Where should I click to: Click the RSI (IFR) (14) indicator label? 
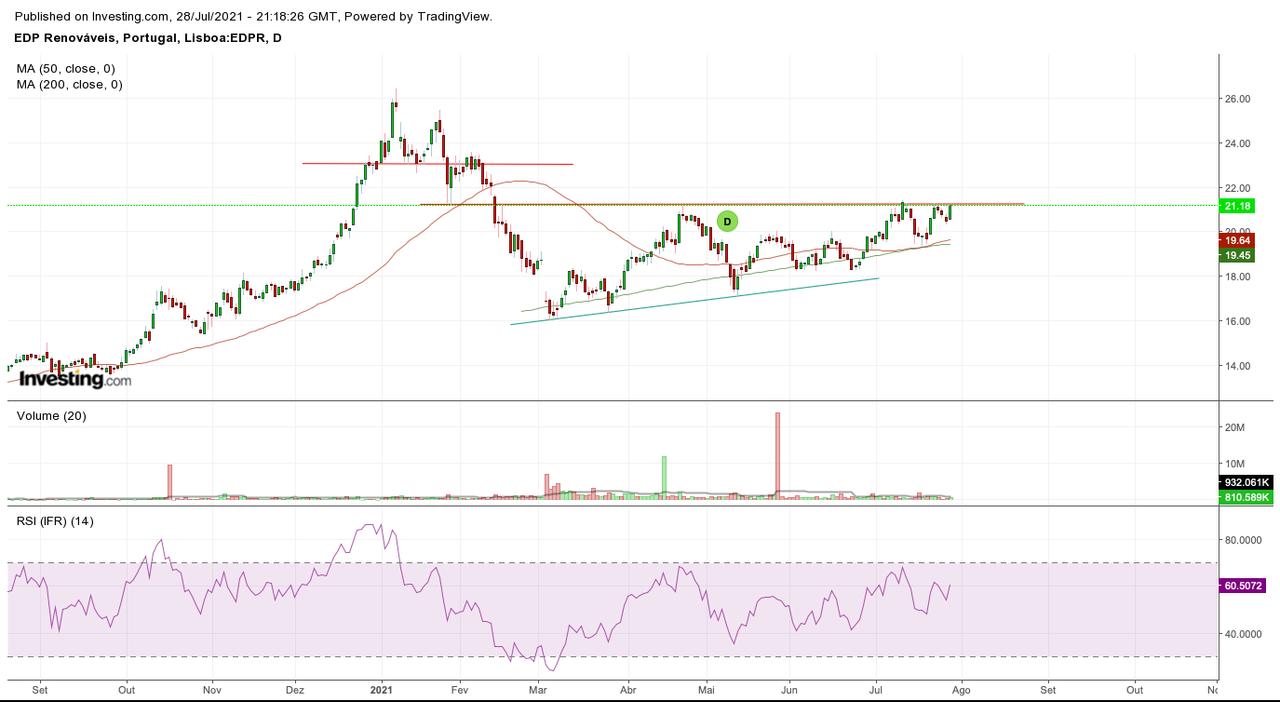click(55, 521)
